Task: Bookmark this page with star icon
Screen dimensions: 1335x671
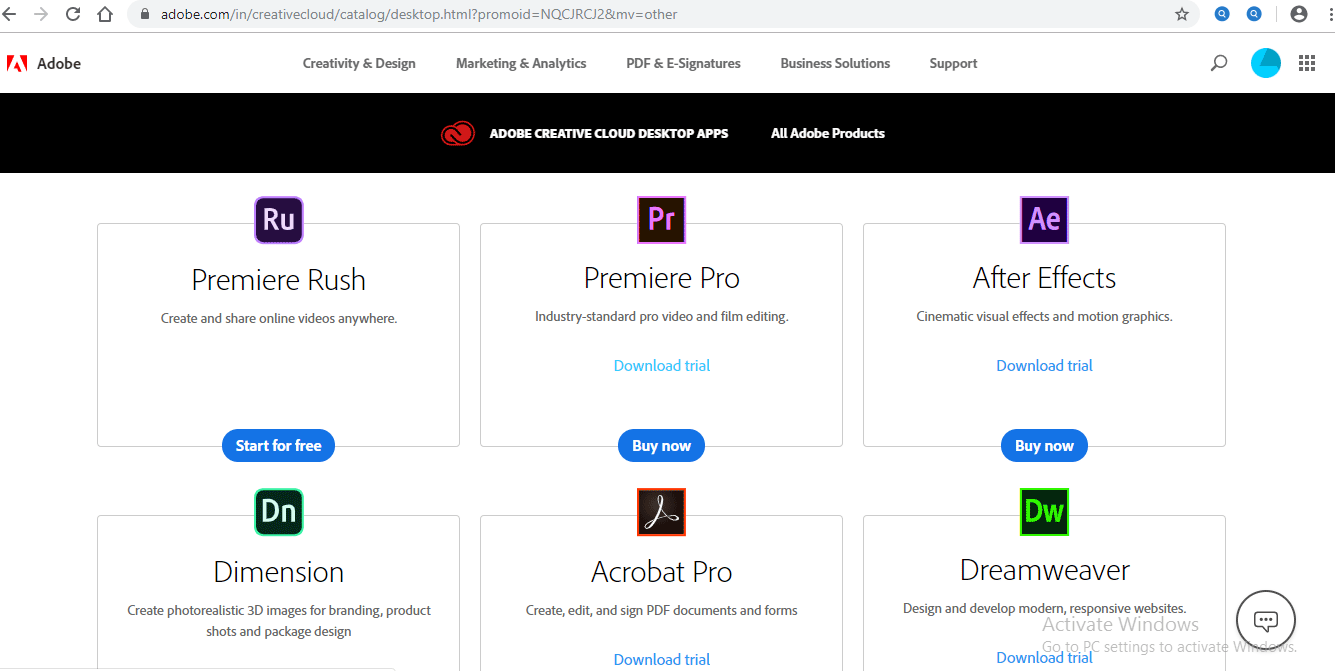Action: point(1182,15)
